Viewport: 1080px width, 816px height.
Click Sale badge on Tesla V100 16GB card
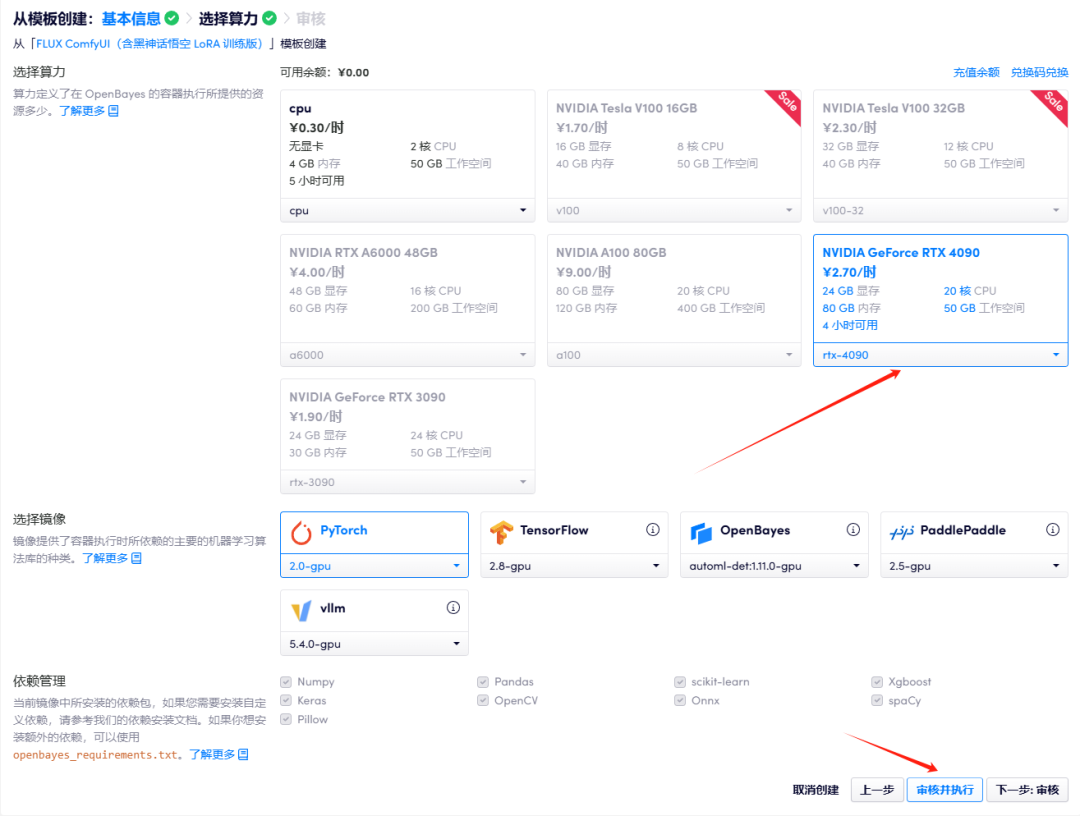coord(785,105)
